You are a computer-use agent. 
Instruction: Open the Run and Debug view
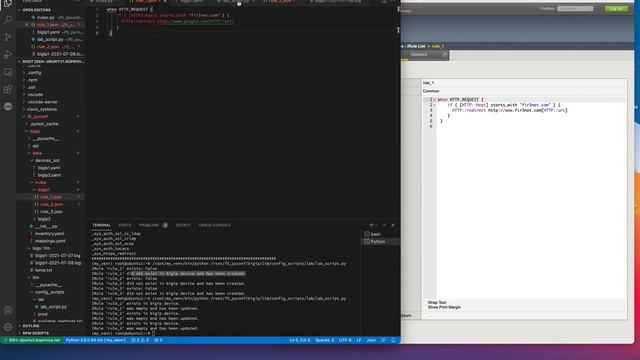[8, 54]
